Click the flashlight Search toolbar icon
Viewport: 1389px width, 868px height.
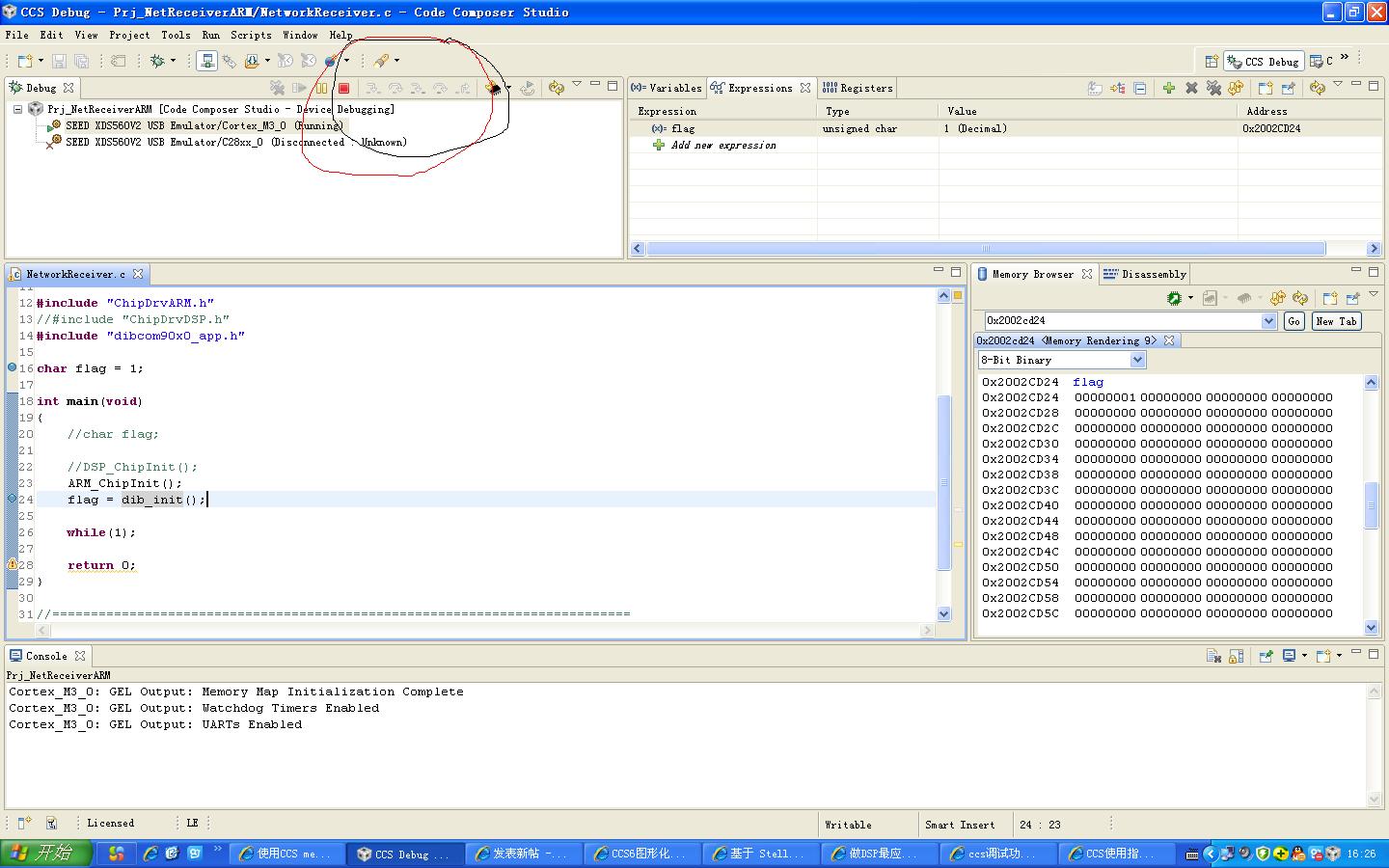tap(381, 61)
